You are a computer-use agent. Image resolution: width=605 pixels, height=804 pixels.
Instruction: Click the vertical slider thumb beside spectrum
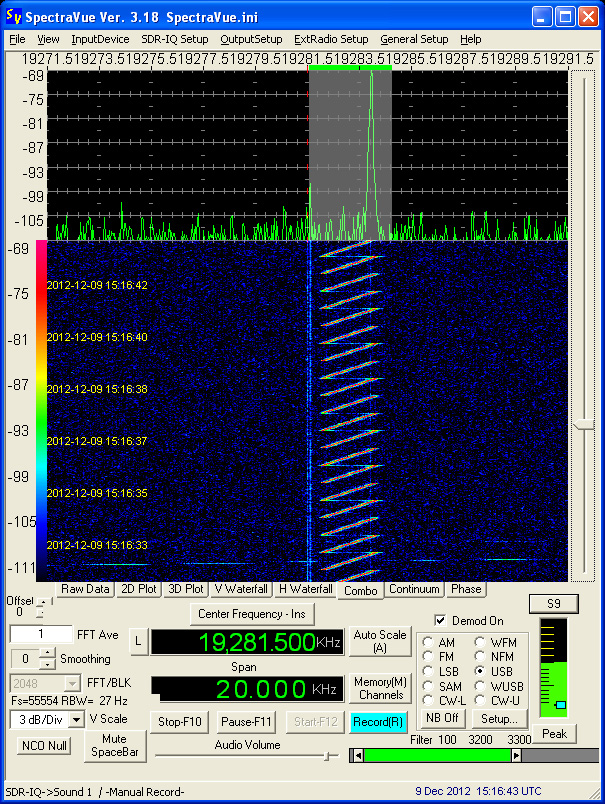pyautogui.click(x=583, y=425)
